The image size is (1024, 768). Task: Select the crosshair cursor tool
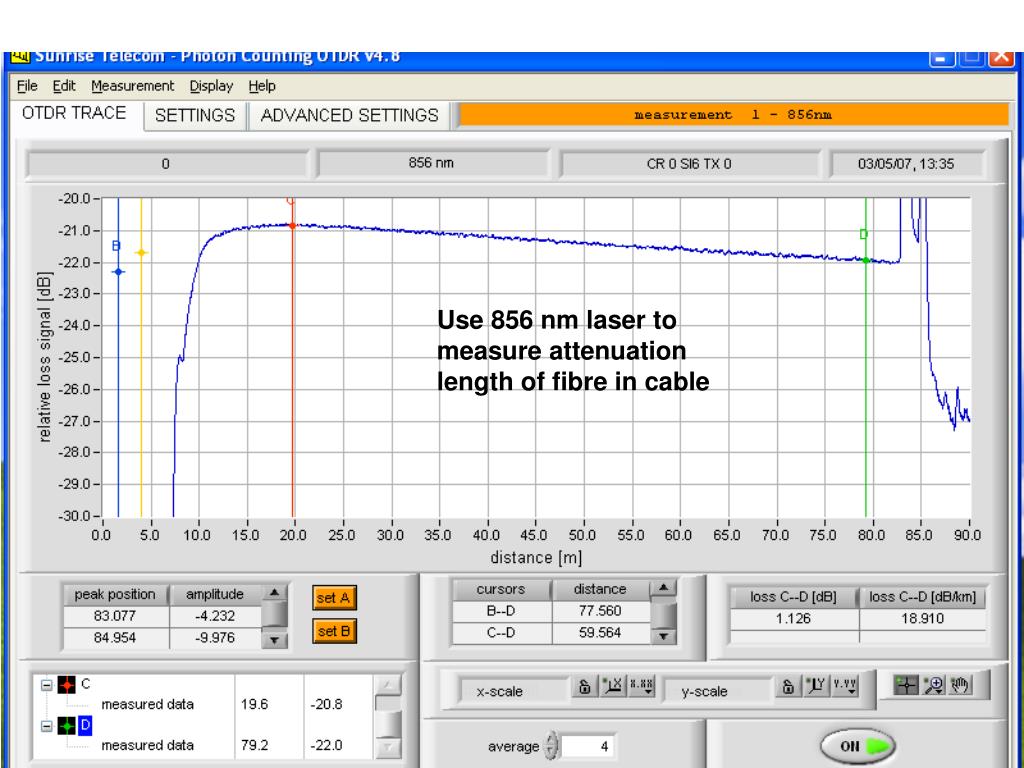tap(906, 685)
